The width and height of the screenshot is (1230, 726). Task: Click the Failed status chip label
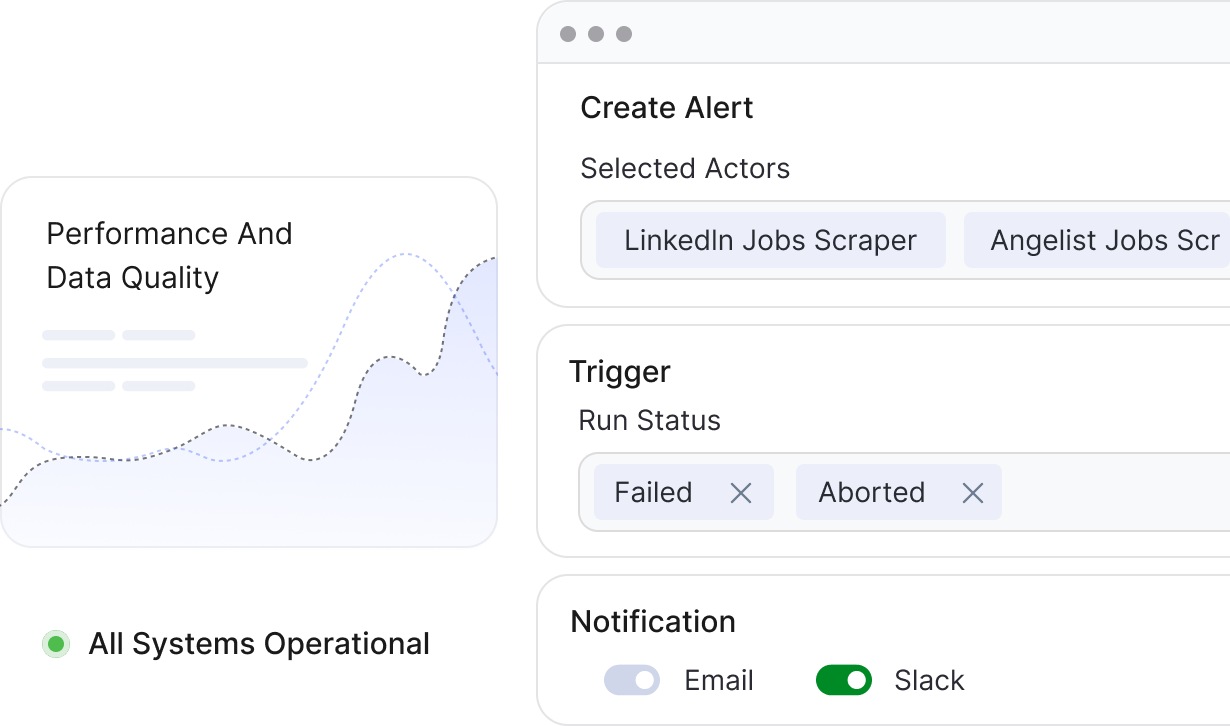653,492
